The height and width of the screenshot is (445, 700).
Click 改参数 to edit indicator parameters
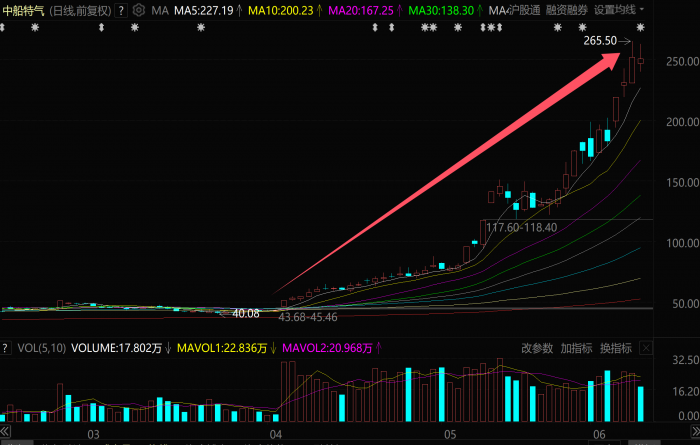[x=537, y=348]
